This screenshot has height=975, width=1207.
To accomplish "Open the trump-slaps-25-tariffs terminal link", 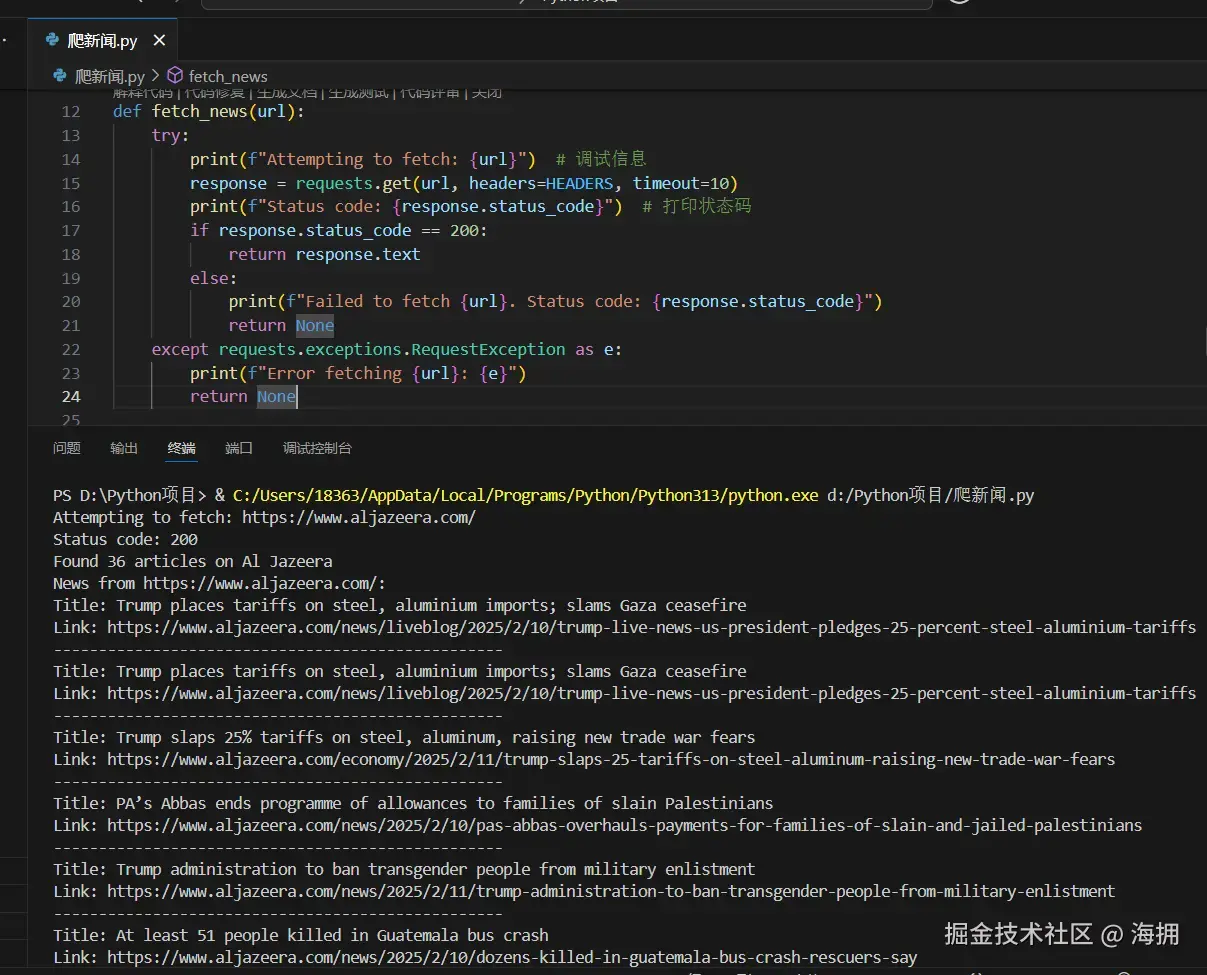I will point(610,759).
